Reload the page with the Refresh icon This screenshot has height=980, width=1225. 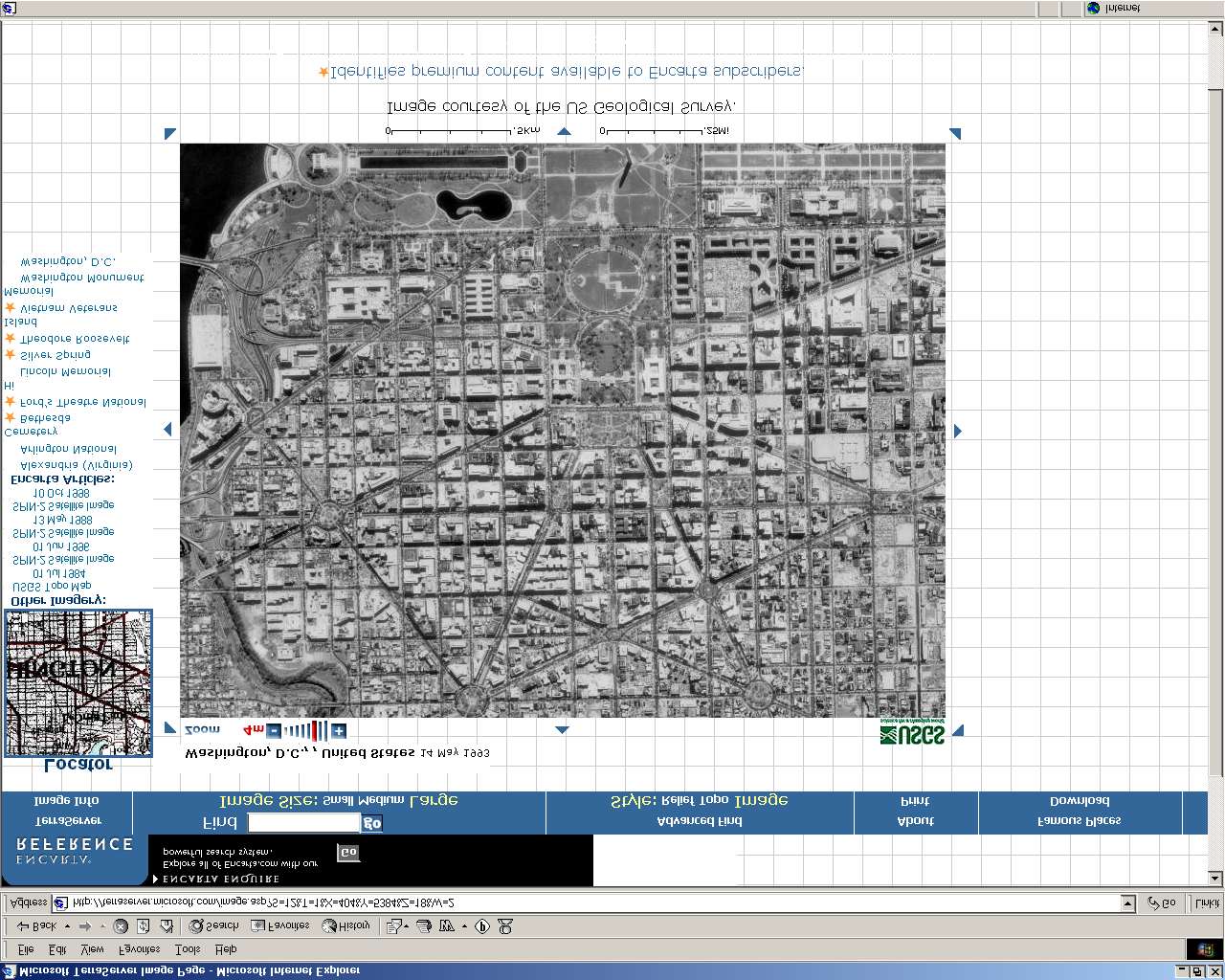[x=144, y=926]
